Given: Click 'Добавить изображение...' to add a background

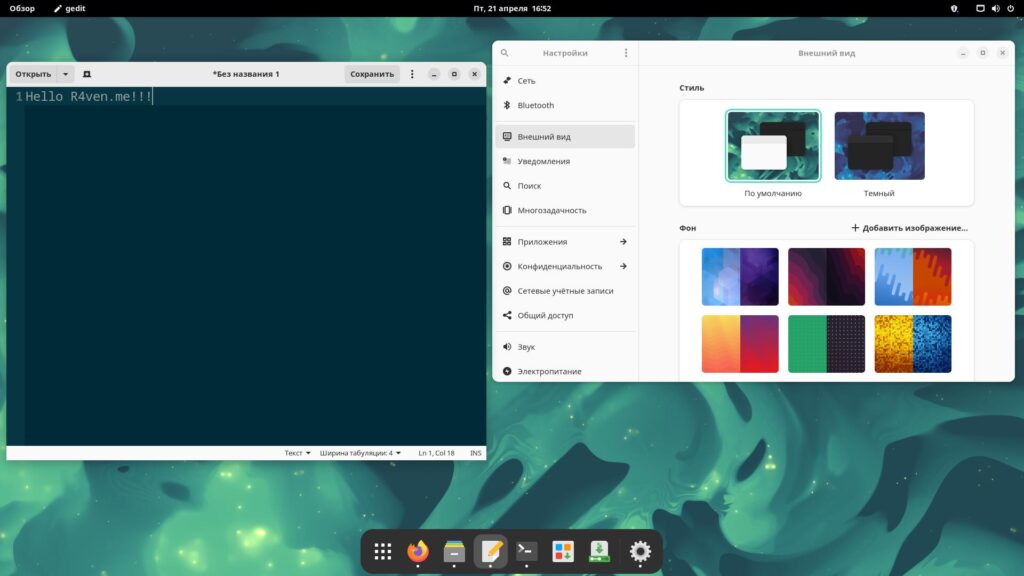Looking at the screenshot, I should point(909,228).
